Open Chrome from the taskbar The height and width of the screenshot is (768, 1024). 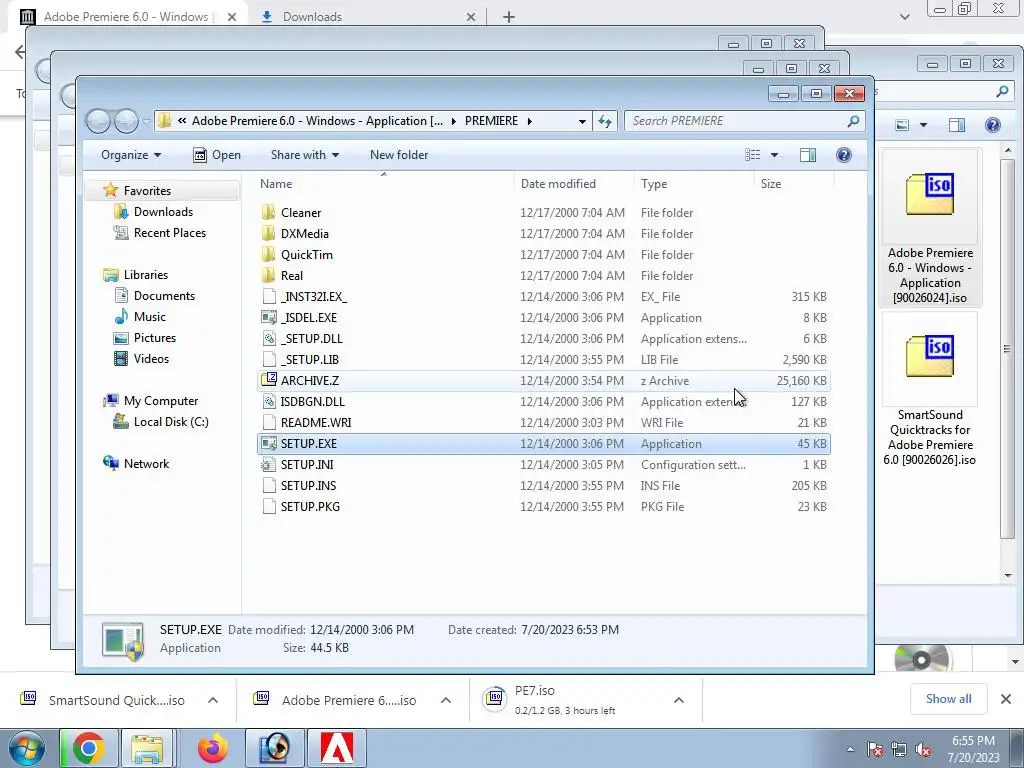point(89,748)
